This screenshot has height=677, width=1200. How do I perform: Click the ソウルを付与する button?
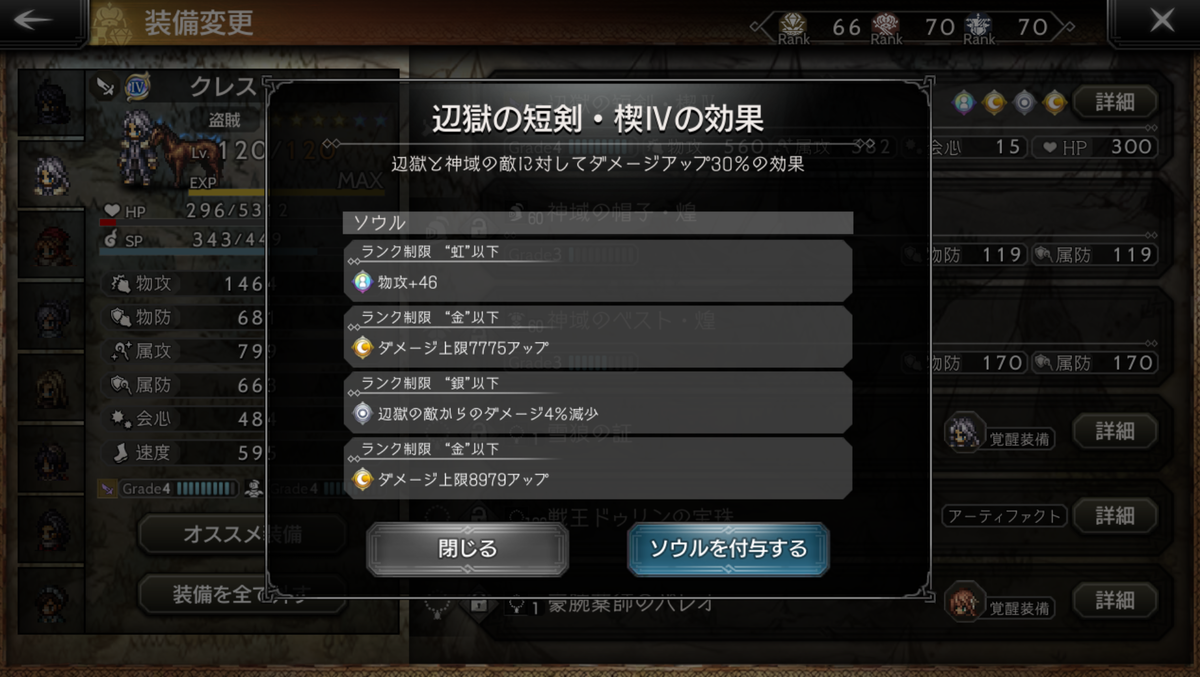(728, 549)
